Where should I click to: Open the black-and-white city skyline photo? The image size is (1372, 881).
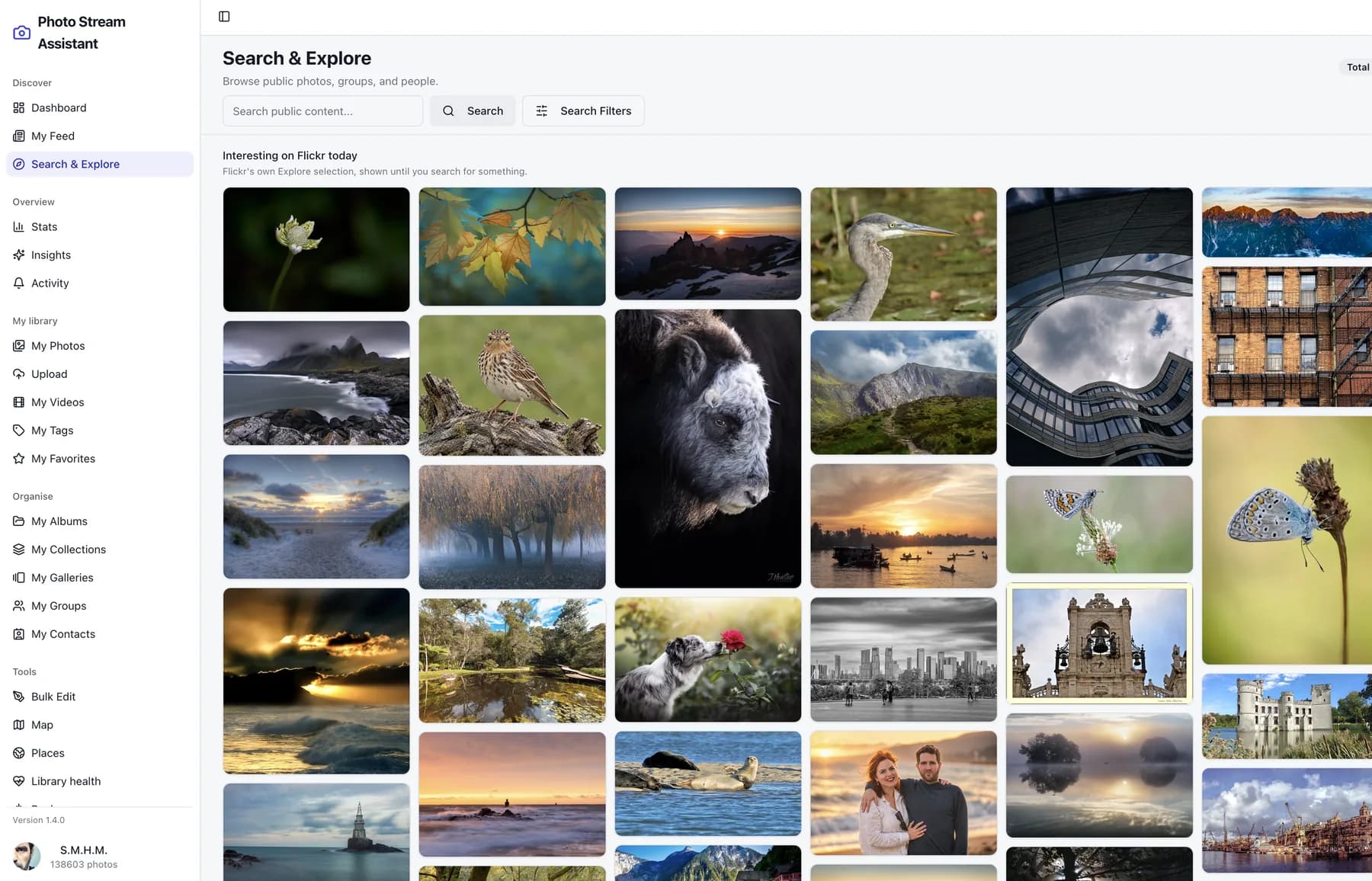coord(903,660)
